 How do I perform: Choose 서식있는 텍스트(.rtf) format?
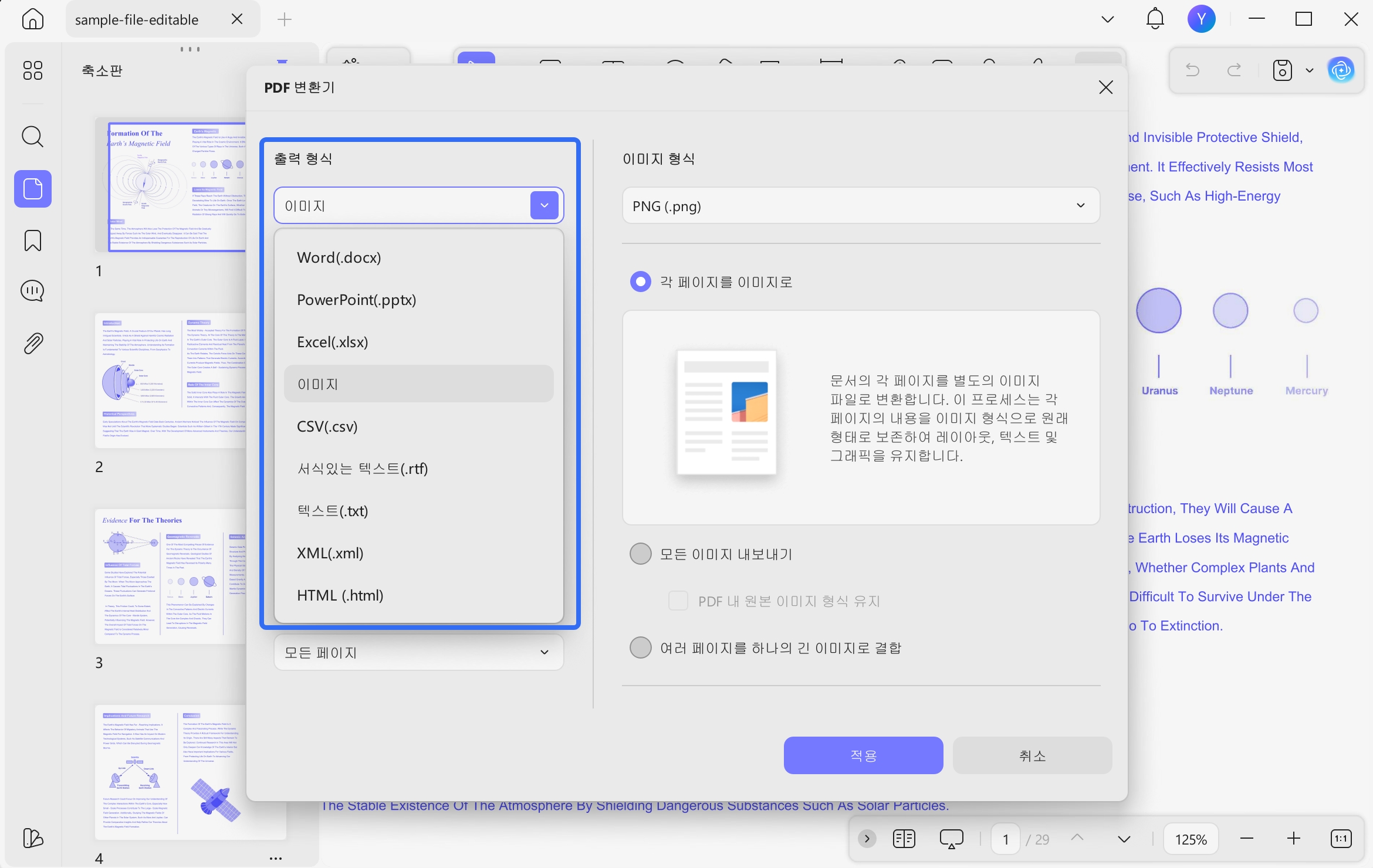coord(418,469)
